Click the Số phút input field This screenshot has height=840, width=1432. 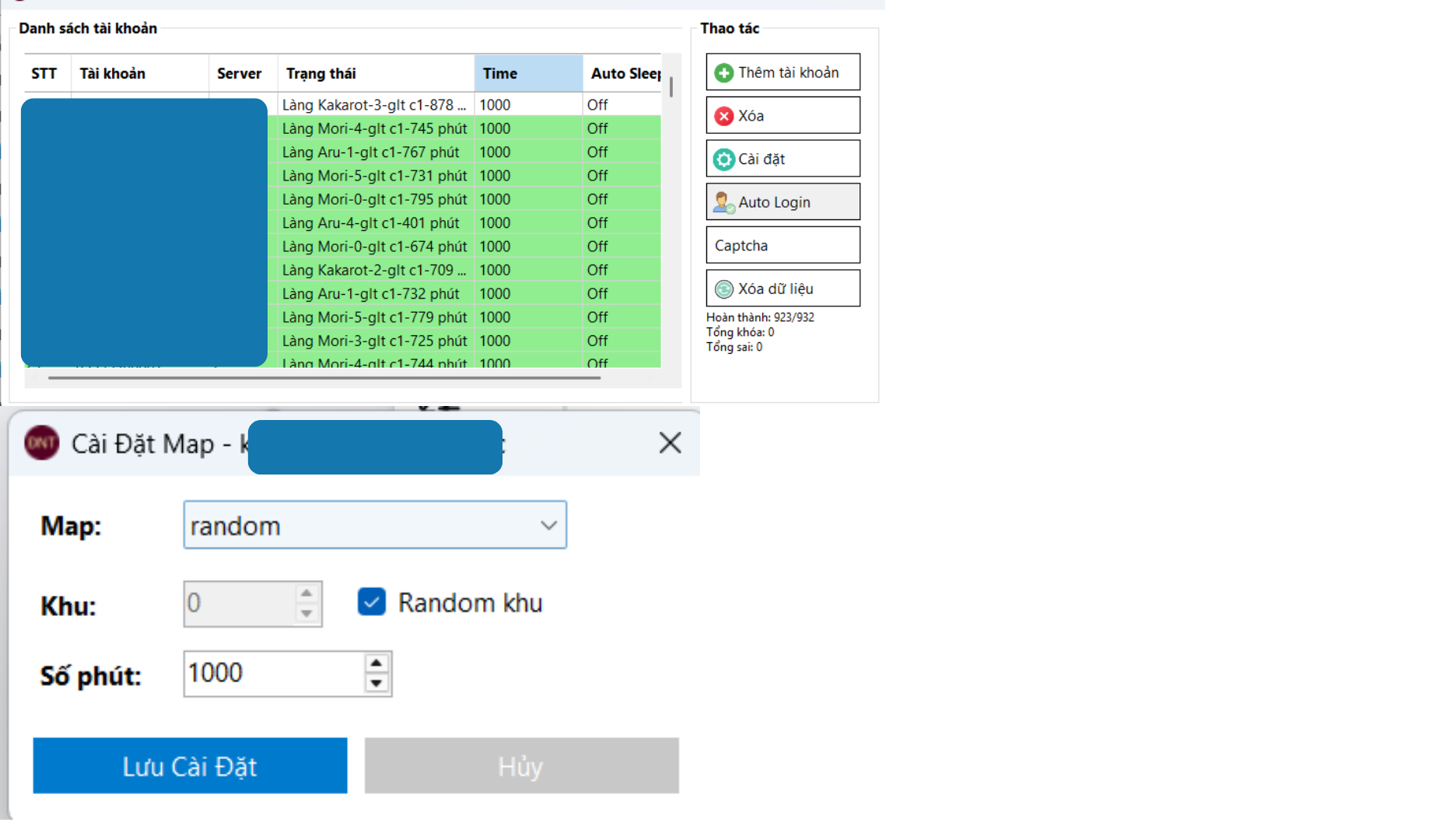(x=272, y=674)
